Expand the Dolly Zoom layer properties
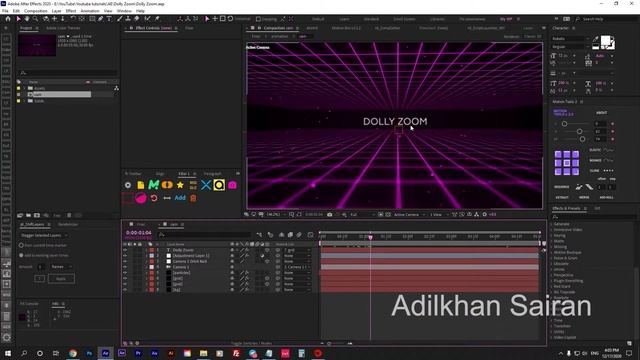The image size is (640, 360). pos(147,250)
